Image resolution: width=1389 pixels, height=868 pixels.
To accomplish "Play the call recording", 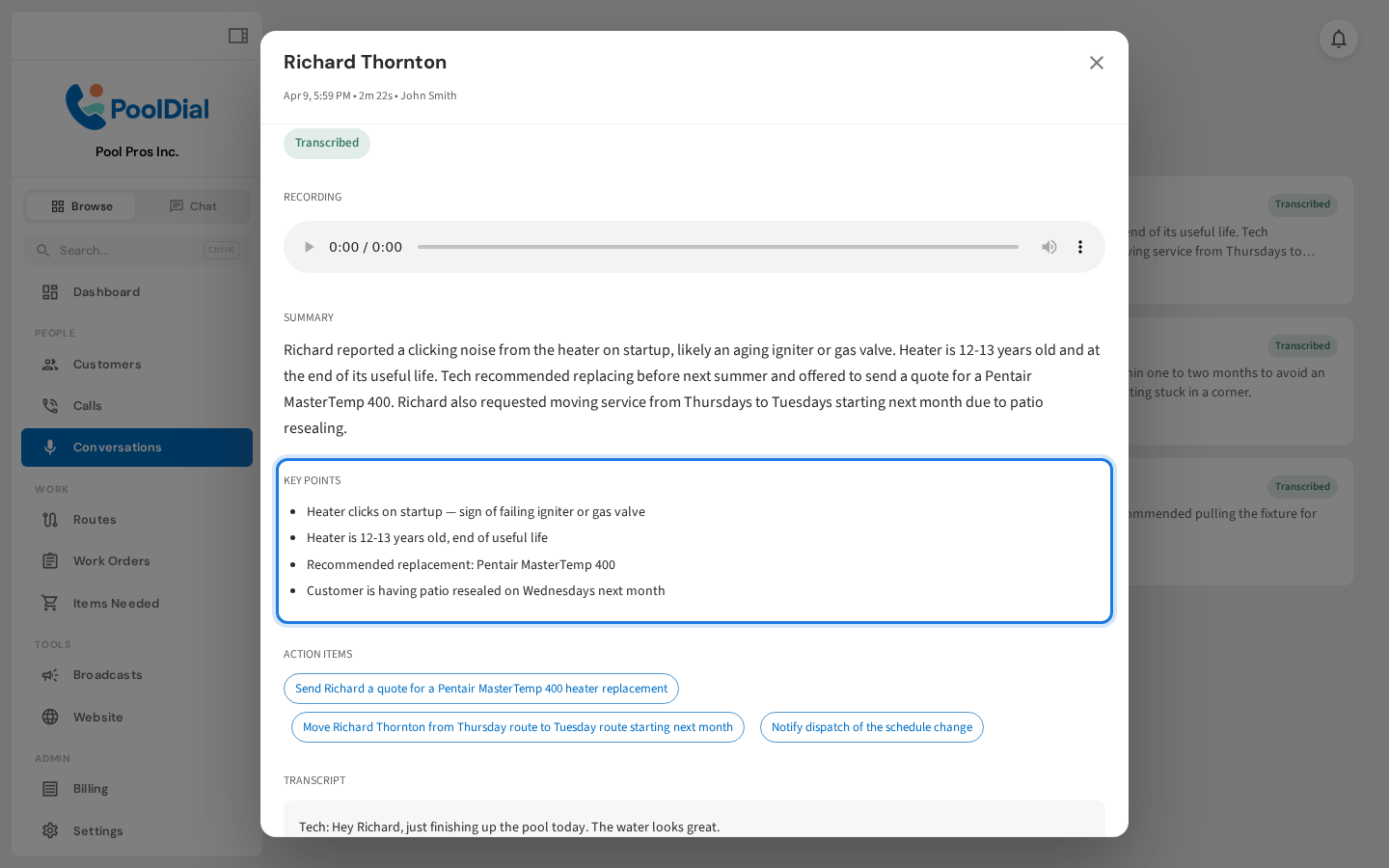I will tap(309, 246).
